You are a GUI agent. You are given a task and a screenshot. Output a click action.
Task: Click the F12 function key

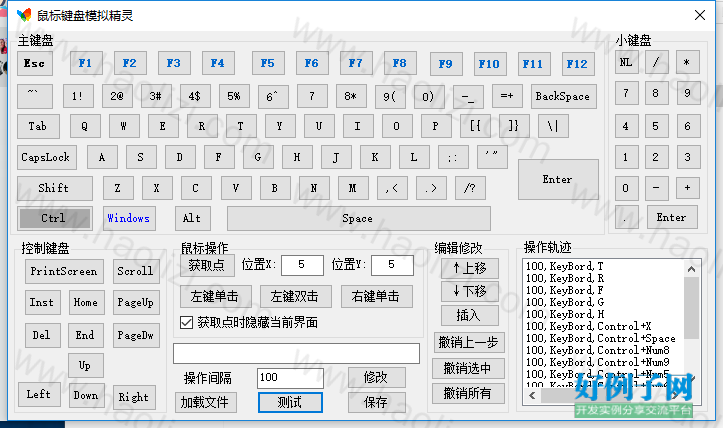click(x=578, y=64)
